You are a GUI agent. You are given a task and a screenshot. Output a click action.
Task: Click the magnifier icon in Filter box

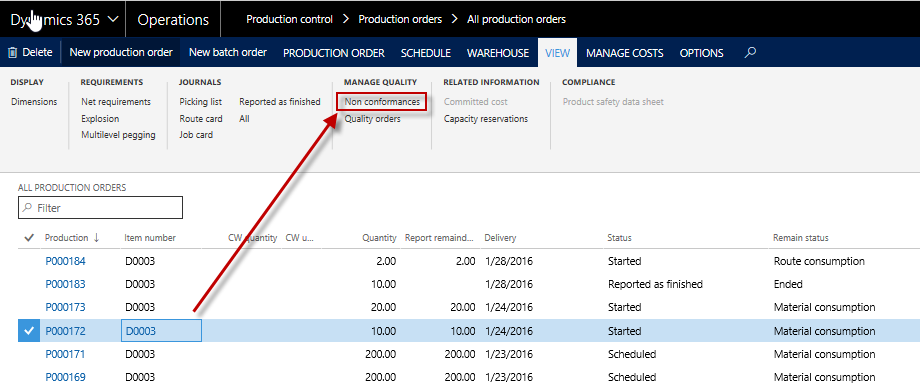(x=28, y=208)
